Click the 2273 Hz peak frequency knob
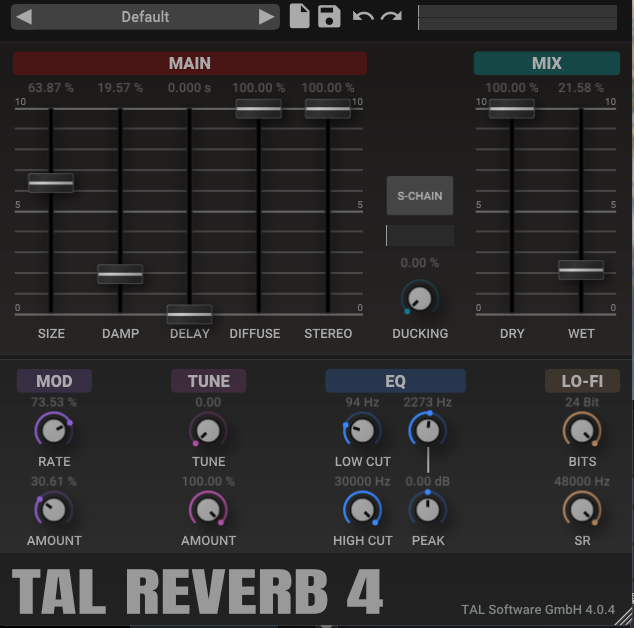The height and width of the screenshot is (628, 634). 428,430
